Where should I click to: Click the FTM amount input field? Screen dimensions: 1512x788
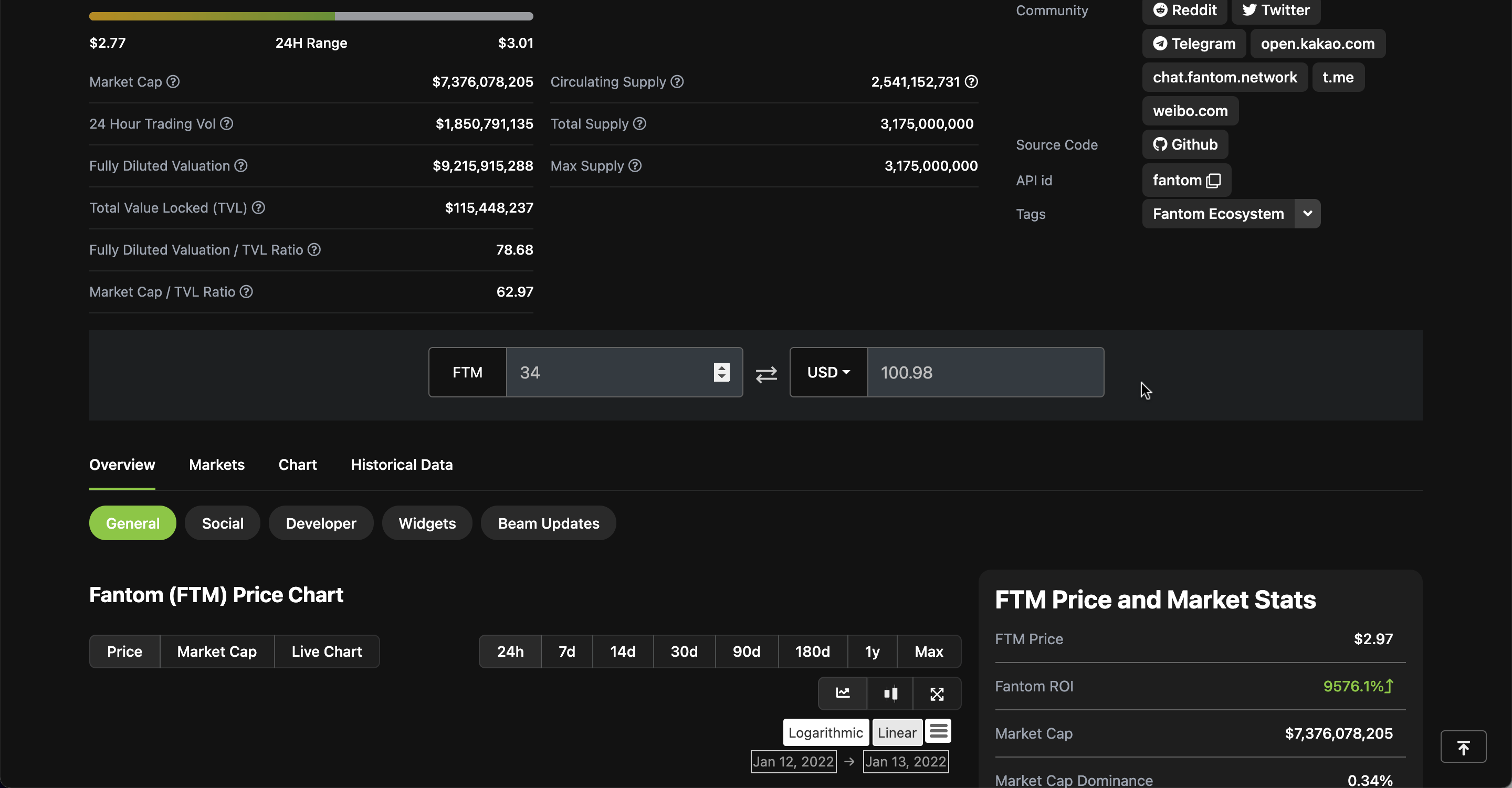[624, 372]
